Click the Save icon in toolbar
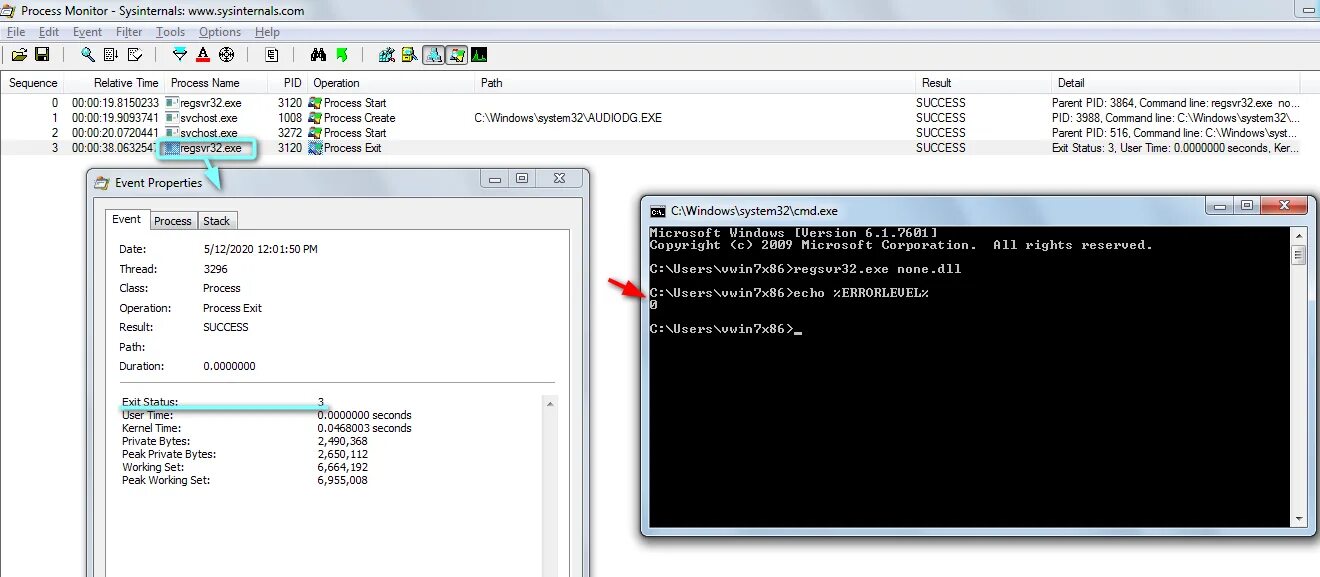This screenshot has height=577, width=1320. [x=42, y=55]
